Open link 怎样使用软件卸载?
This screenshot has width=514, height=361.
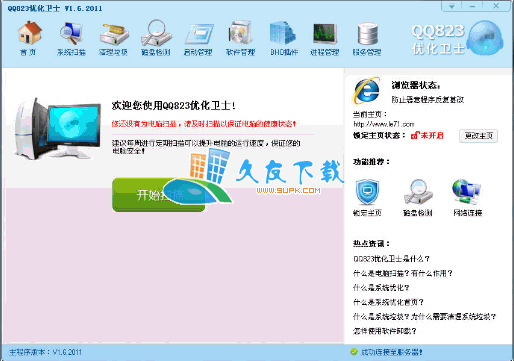pyautogui.click(x=385, y=331)
